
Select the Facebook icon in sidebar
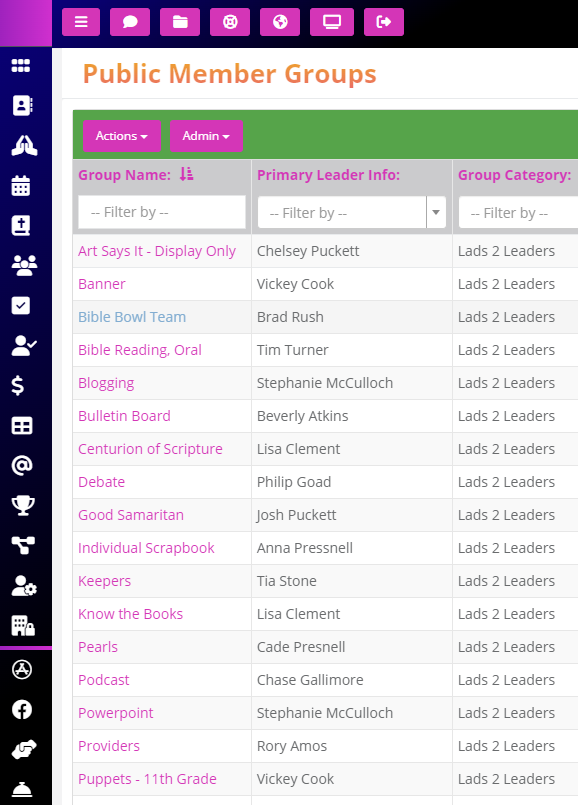click(x=22, y=710)
